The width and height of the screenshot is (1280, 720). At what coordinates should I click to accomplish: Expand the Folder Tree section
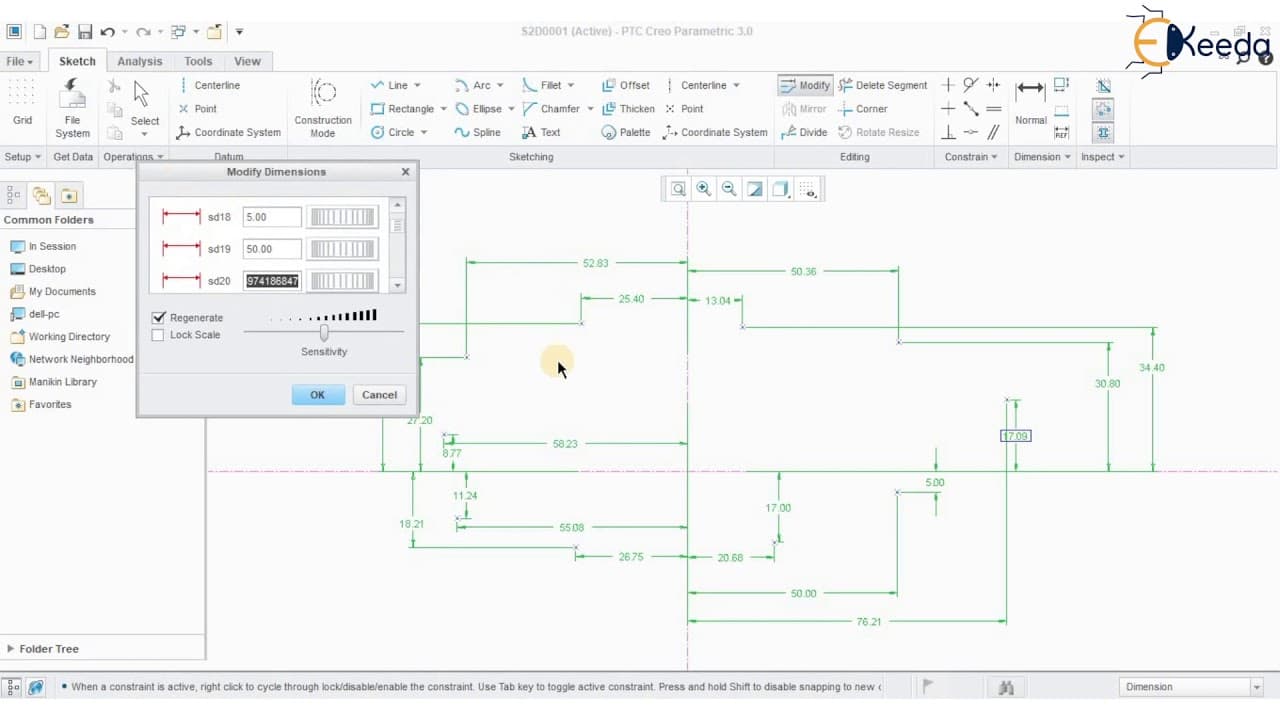[43, 649]
